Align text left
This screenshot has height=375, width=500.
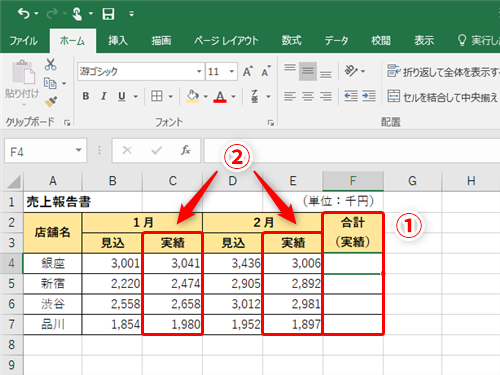(x=290, y=96)
